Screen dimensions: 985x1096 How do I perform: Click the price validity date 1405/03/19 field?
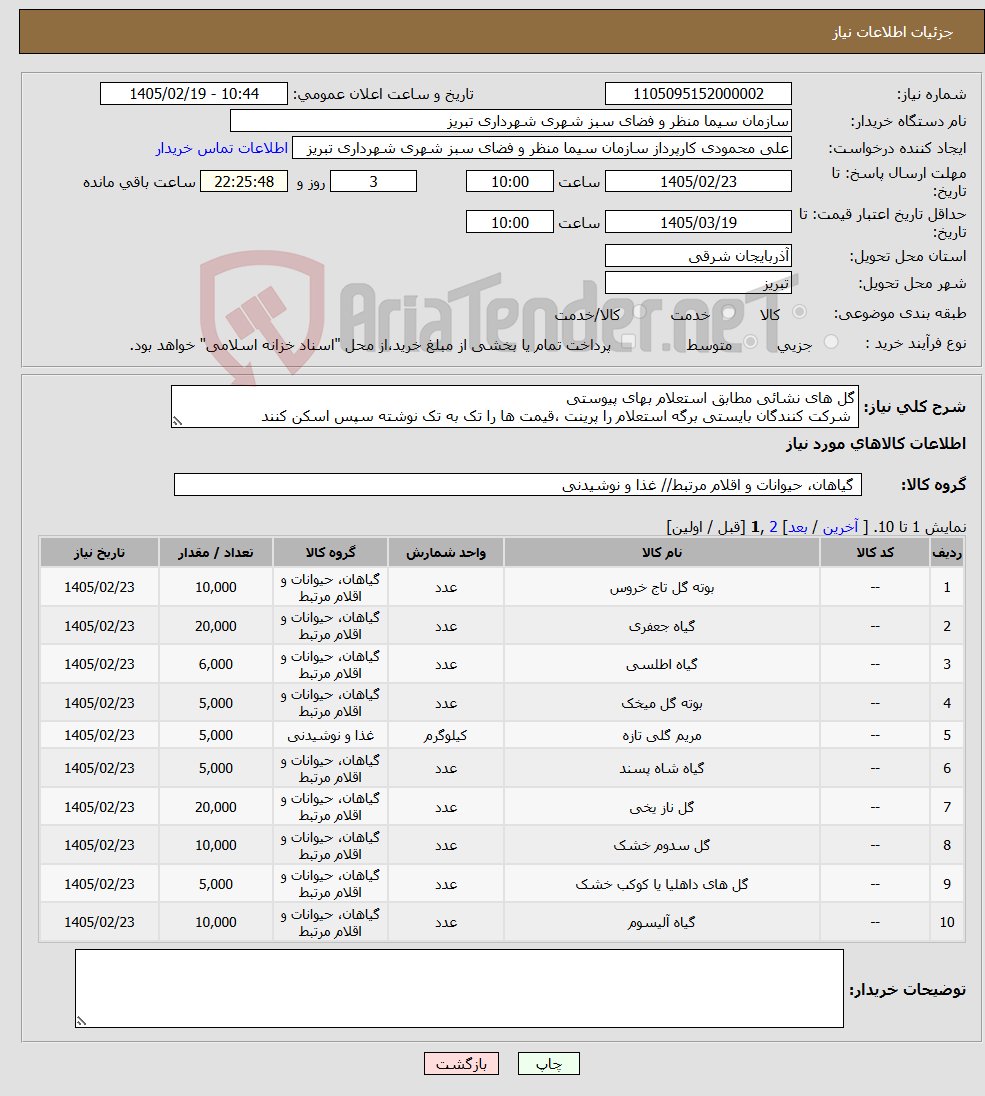(x=698, y=222)
